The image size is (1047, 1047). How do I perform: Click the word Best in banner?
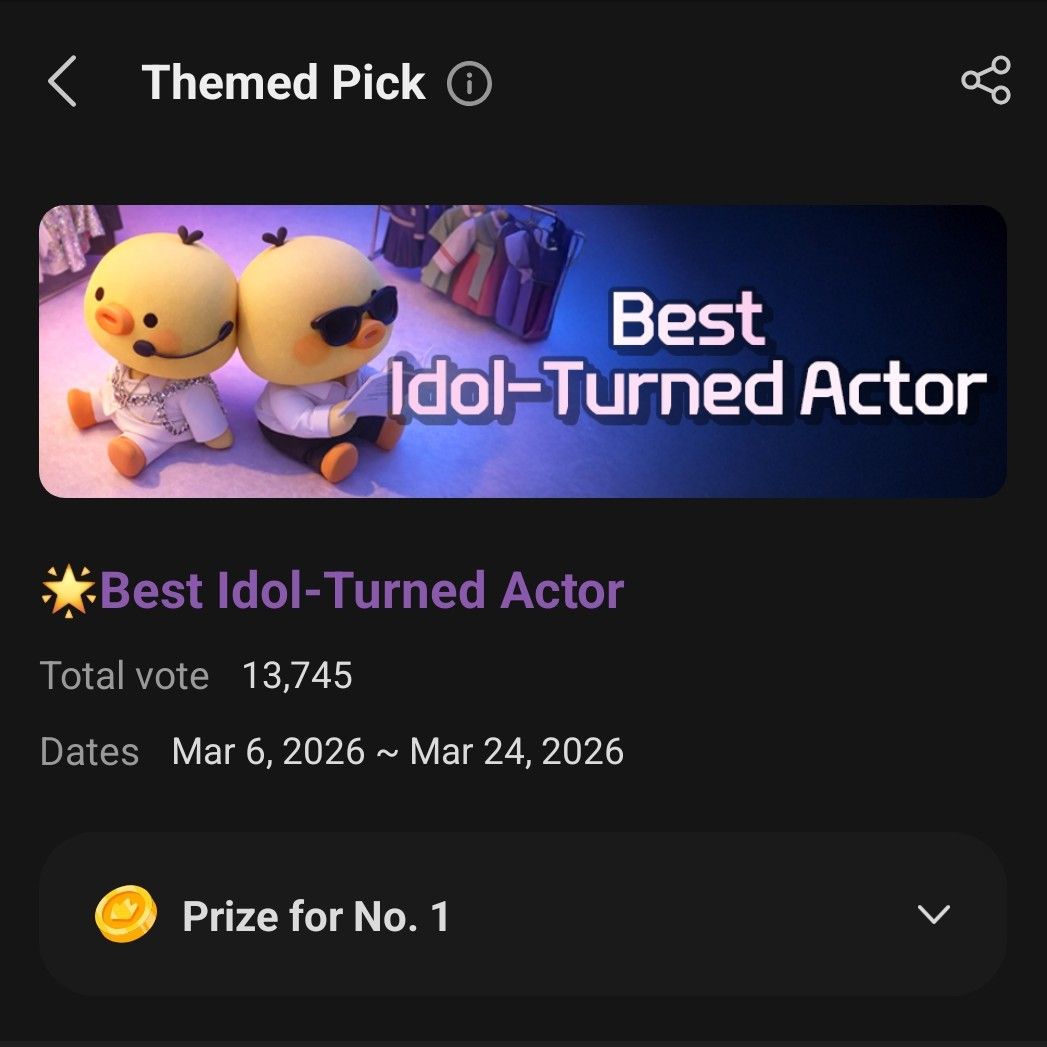click(x=688, y=322)
